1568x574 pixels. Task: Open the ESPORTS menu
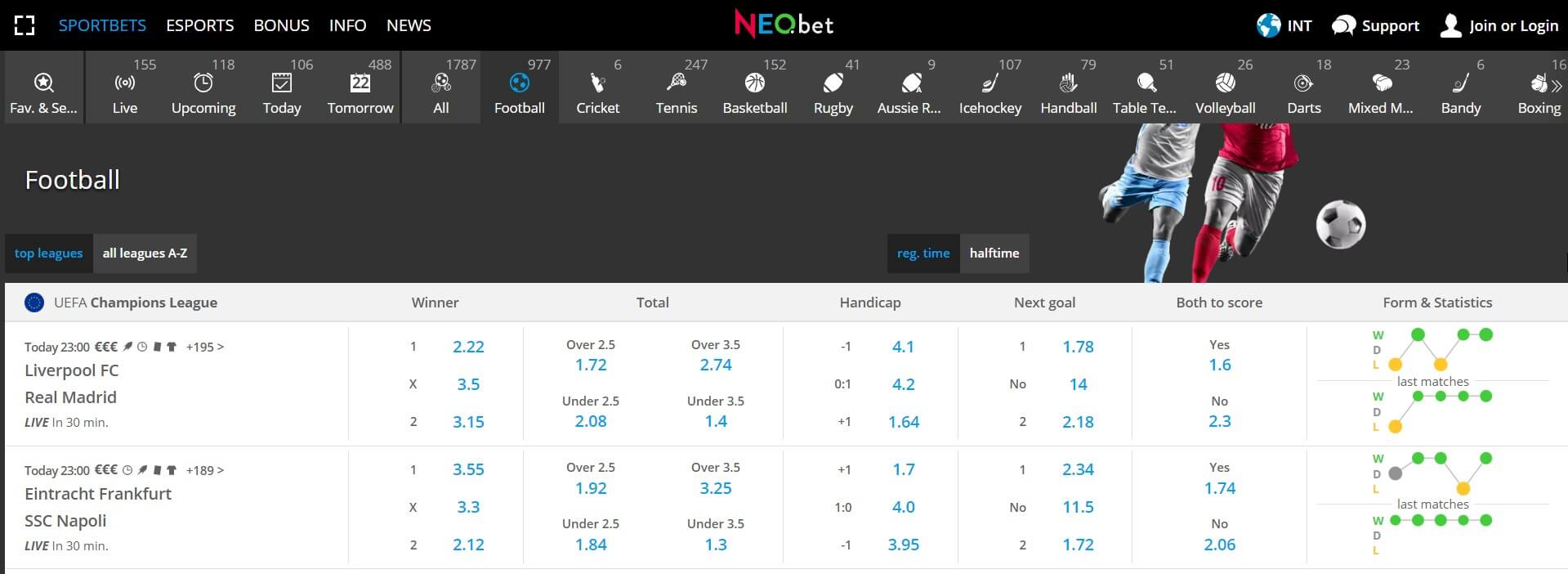[200, 25]
